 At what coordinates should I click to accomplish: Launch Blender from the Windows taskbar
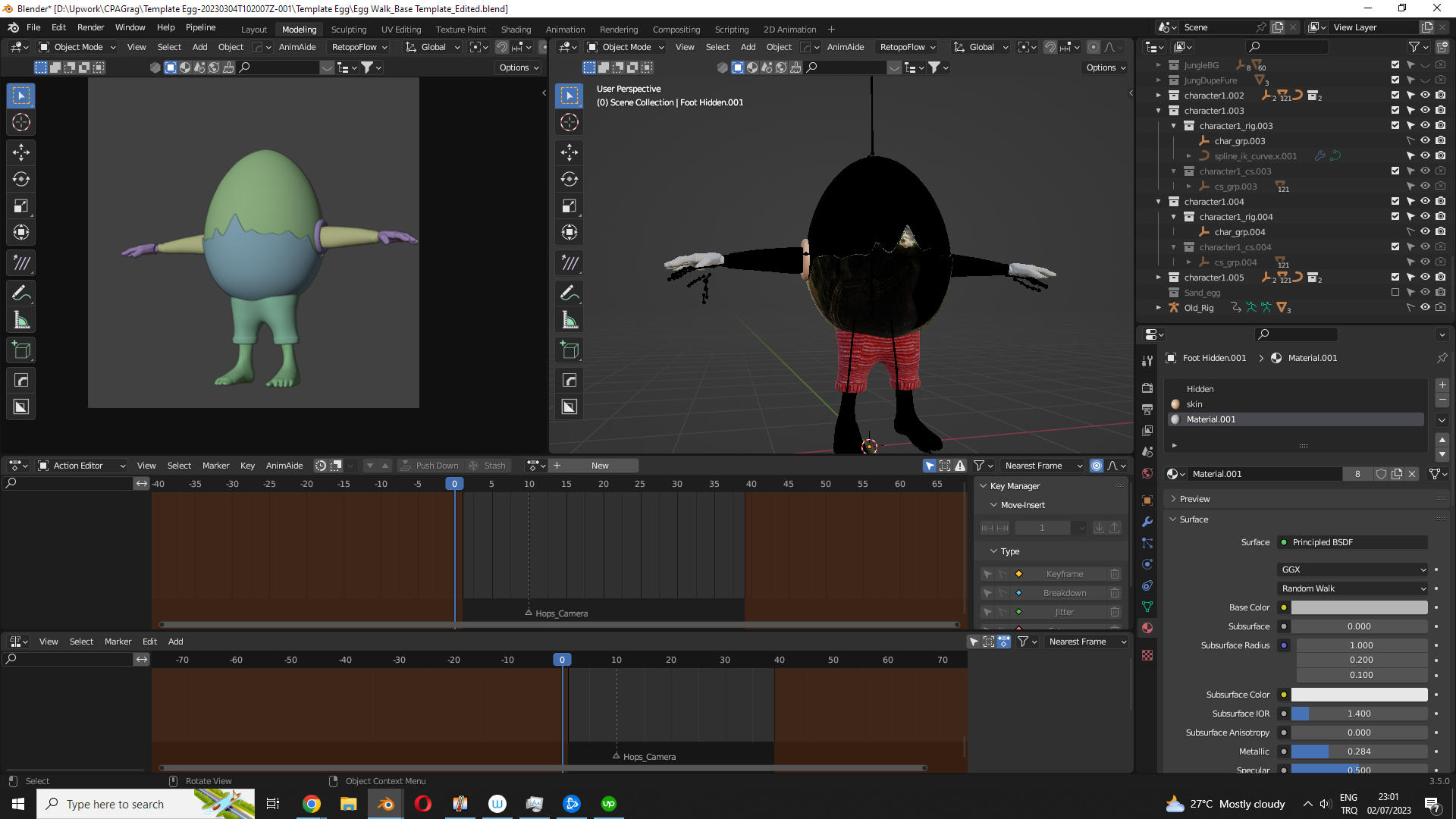click(x=386, y=804)
